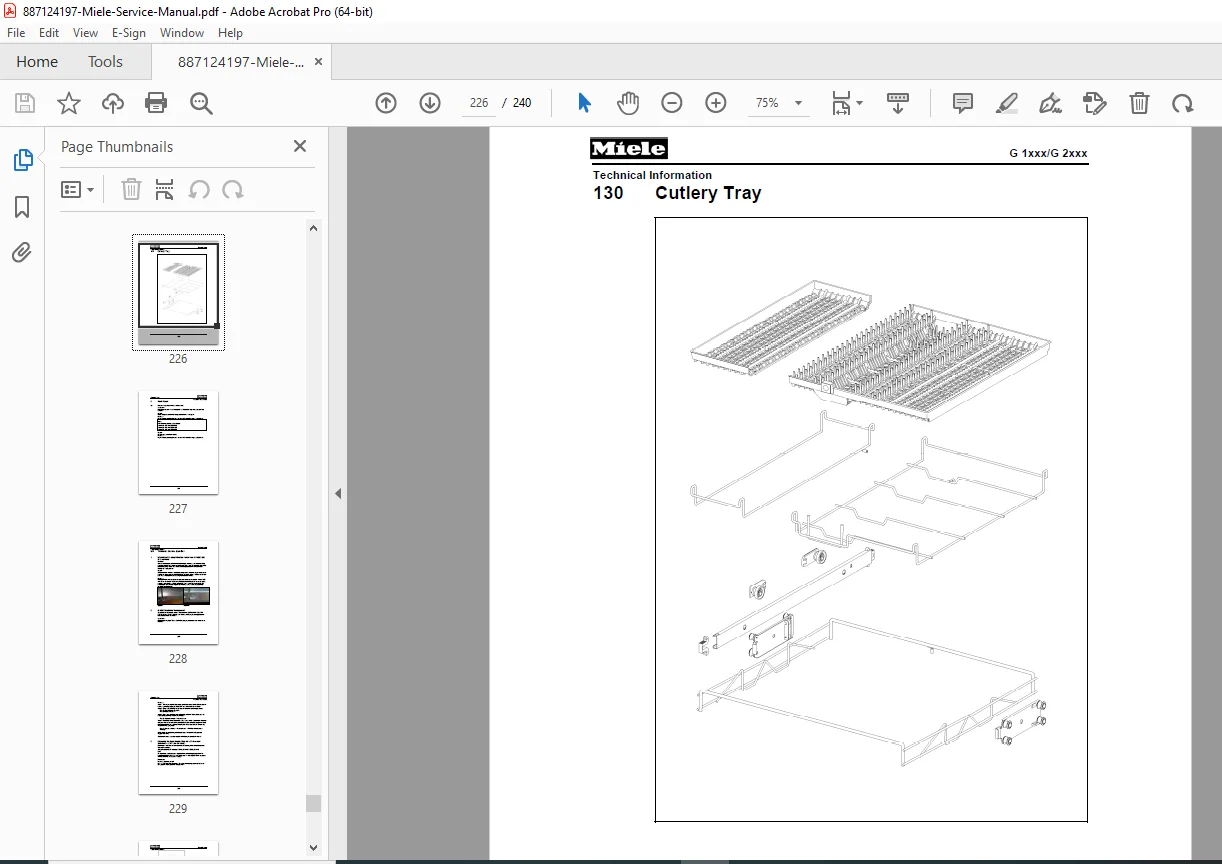The height and width of the screenshot is (864, 1222).
Task: Close the 887124197-Miele document tab
Action: pos(319,62)
